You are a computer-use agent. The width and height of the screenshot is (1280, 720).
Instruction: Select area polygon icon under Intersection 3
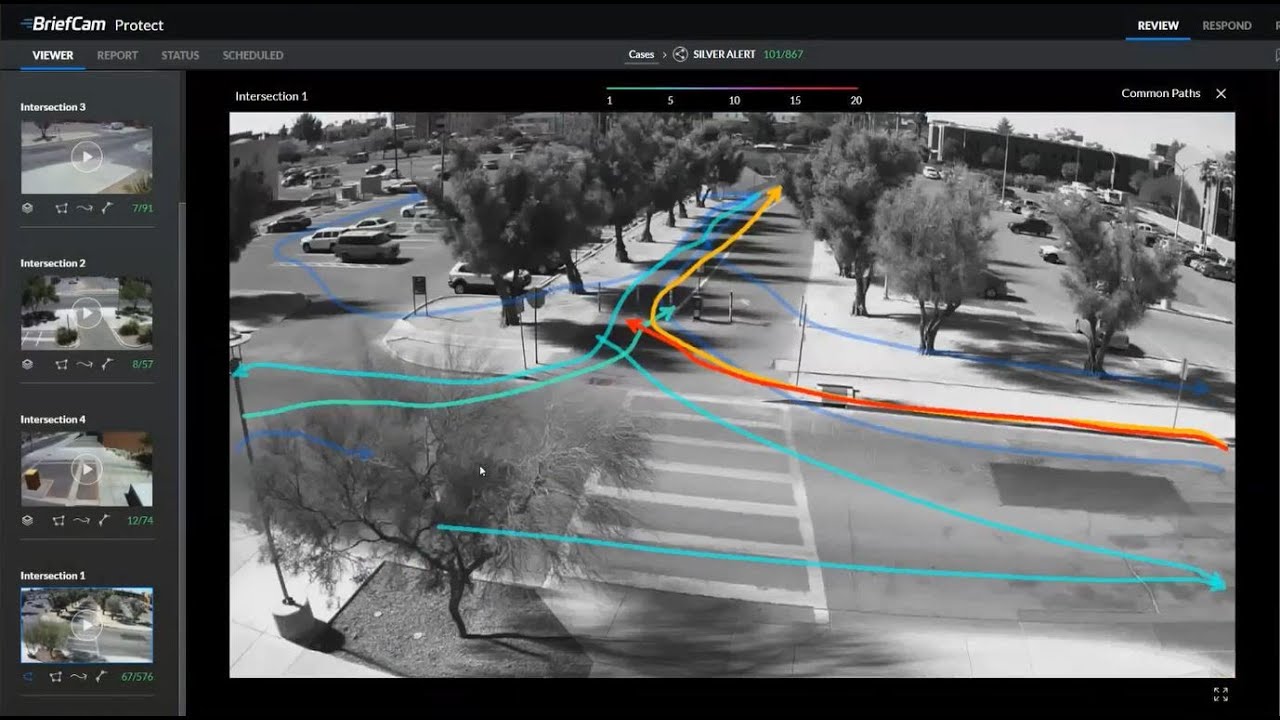click(60, 208)
